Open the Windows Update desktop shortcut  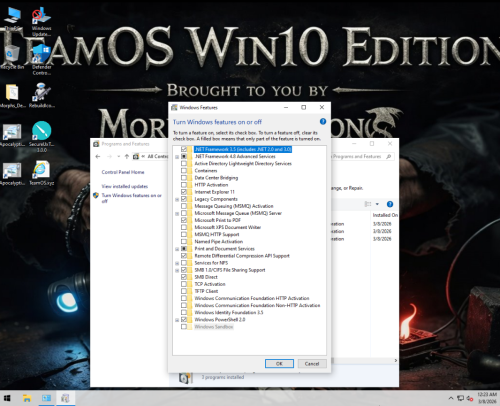[41, 22]
